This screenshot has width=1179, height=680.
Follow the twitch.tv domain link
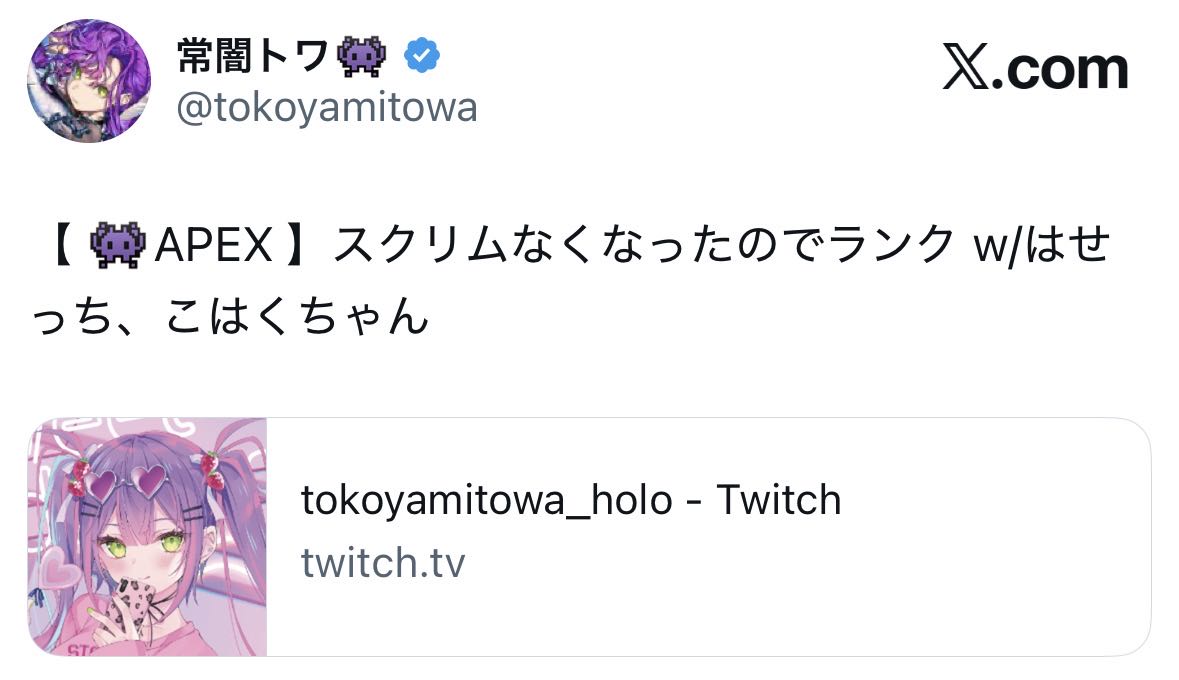[x=383, y=564]
